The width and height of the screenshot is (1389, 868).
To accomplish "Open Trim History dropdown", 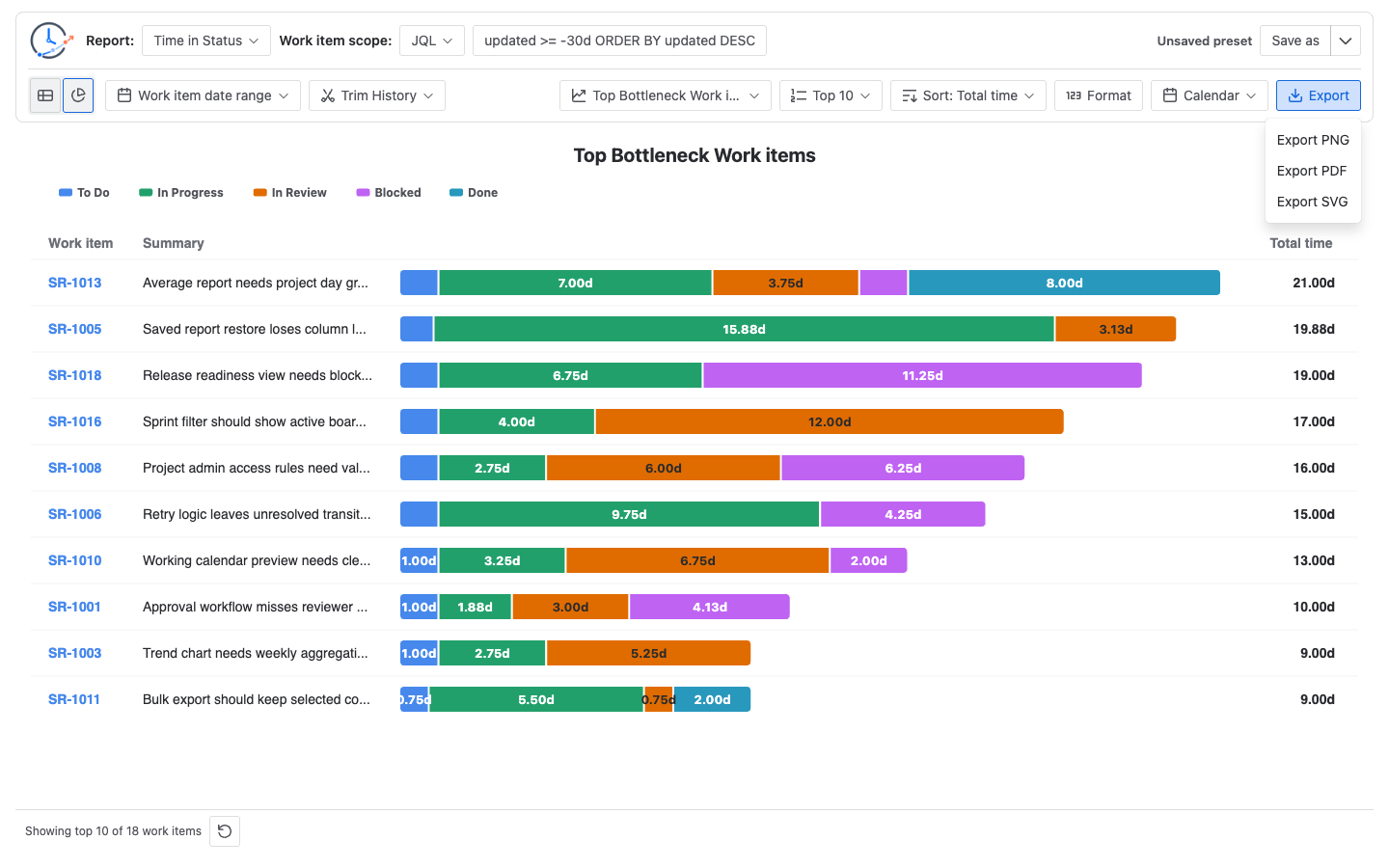I will (377, 95).
